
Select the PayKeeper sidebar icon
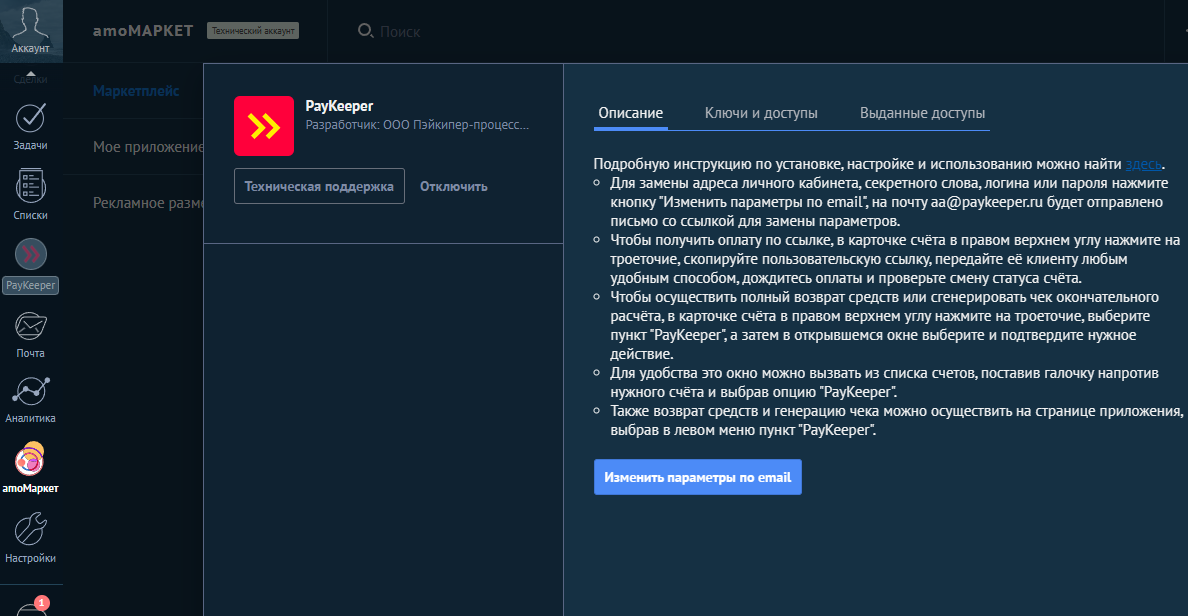(31, 257)
